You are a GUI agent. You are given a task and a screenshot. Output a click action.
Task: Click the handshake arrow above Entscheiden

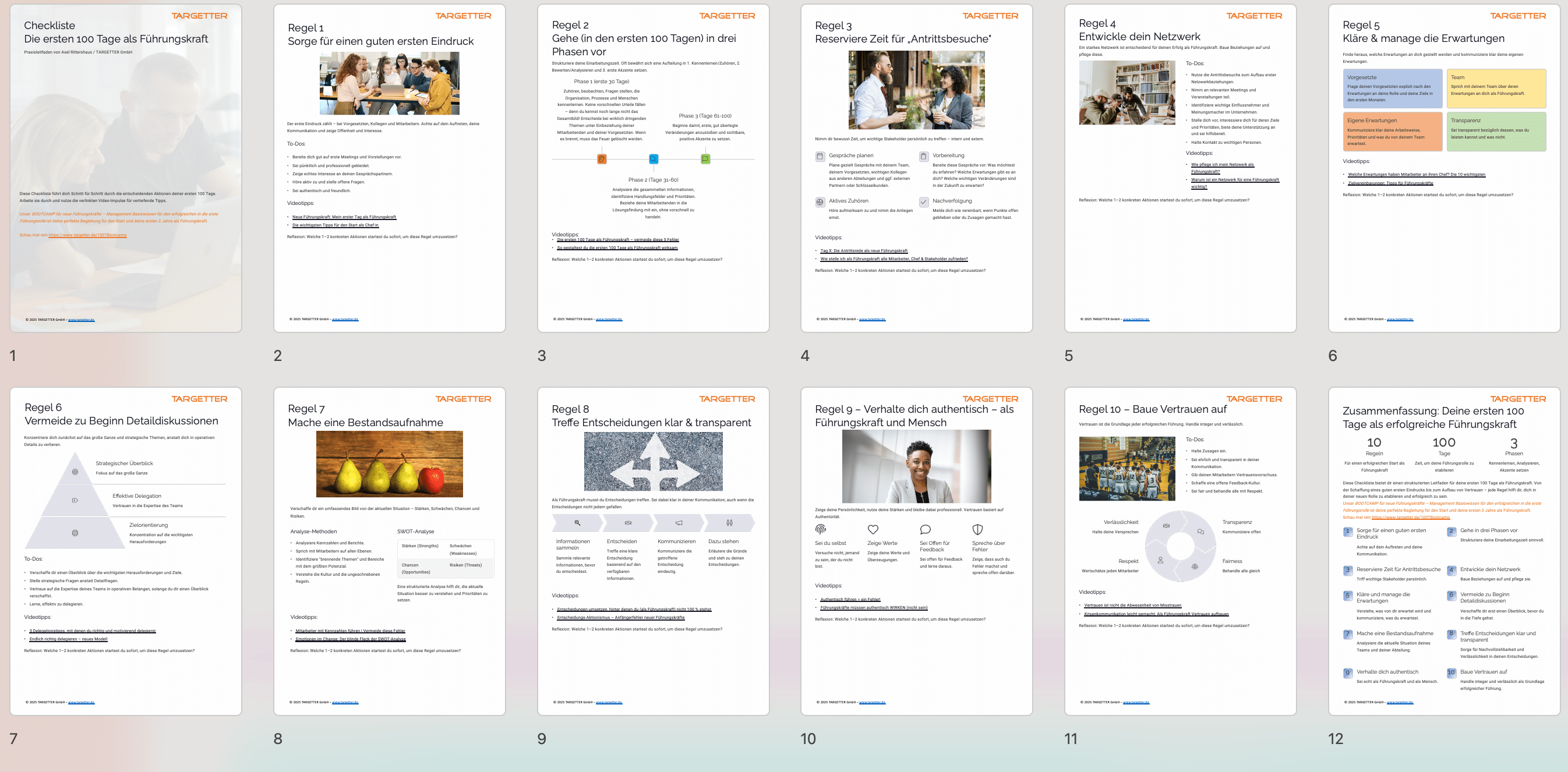(x=628, y=523)
